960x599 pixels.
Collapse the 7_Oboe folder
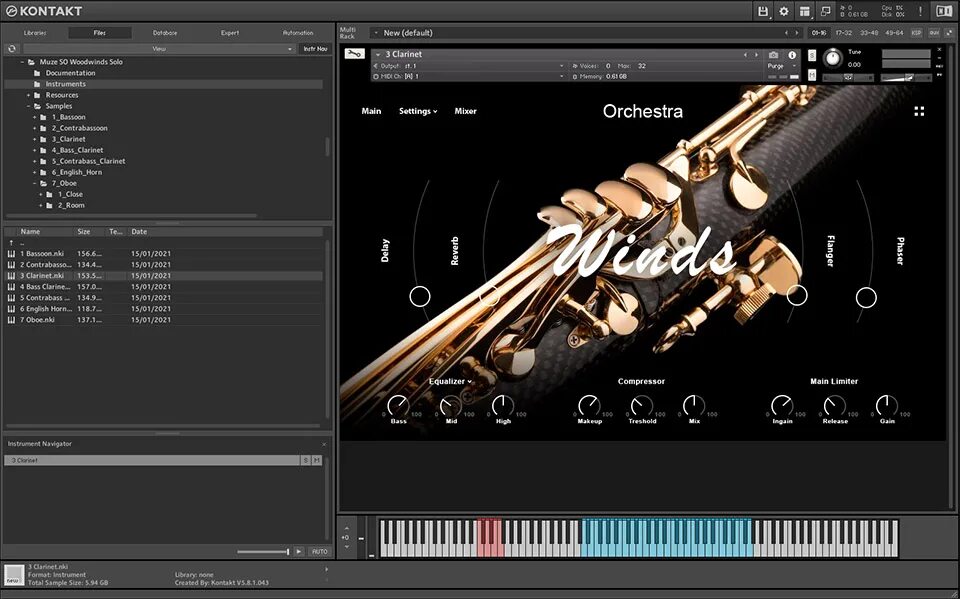tap(35, 183)
